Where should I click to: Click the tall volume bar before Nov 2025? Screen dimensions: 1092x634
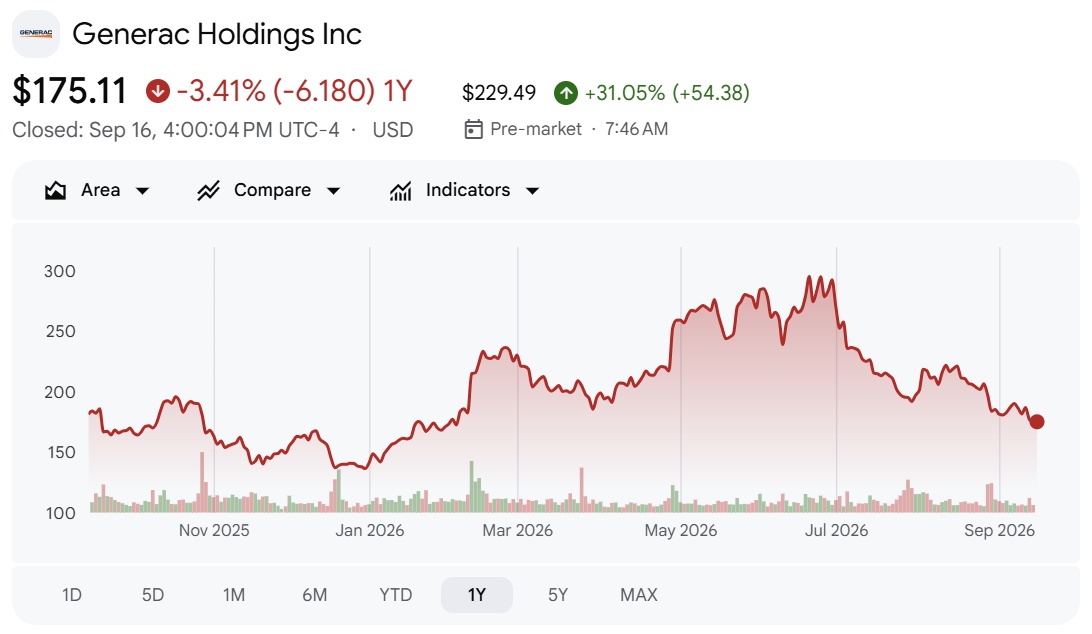click(x=203, y=482)
